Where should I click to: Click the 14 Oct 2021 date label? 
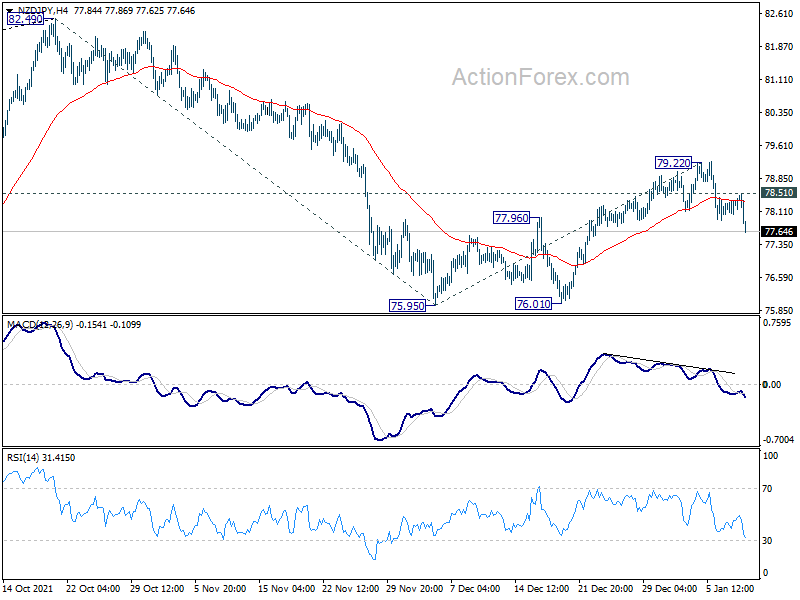coord(28,588)
